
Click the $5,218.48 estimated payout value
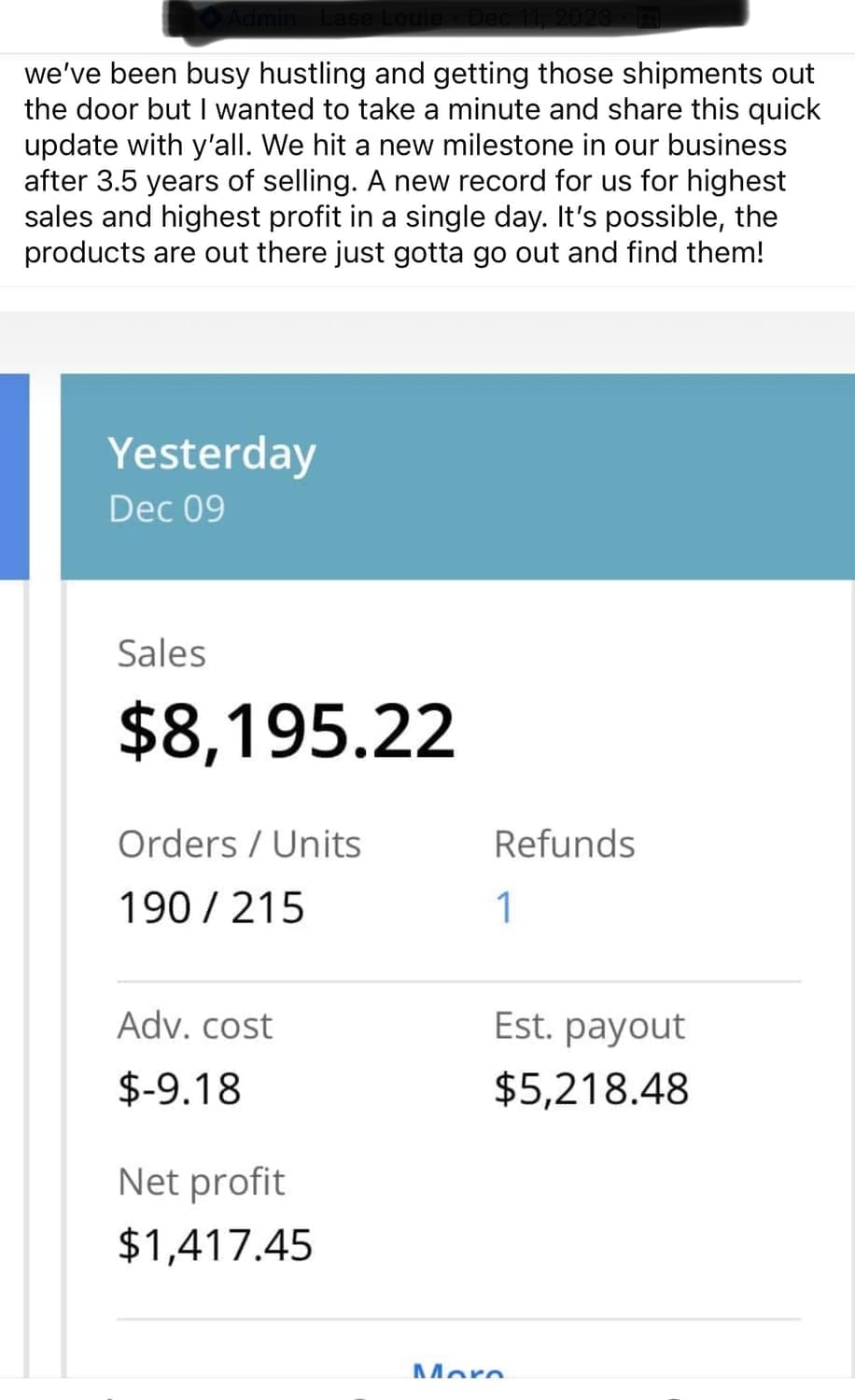pos(591,1089)
